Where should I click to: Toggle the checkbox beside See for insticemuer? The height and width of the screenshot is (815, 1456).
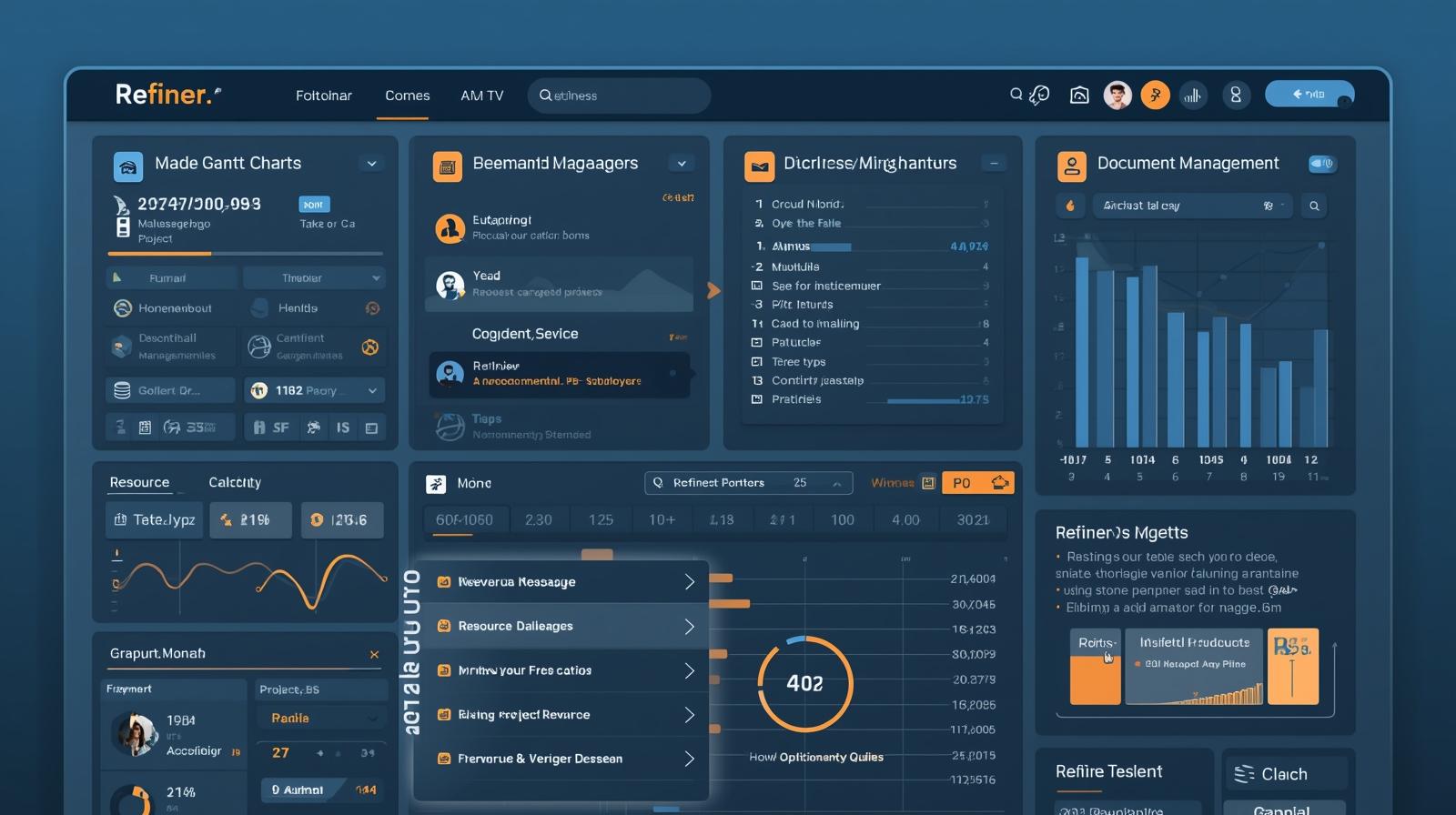(x=756, y=286)
